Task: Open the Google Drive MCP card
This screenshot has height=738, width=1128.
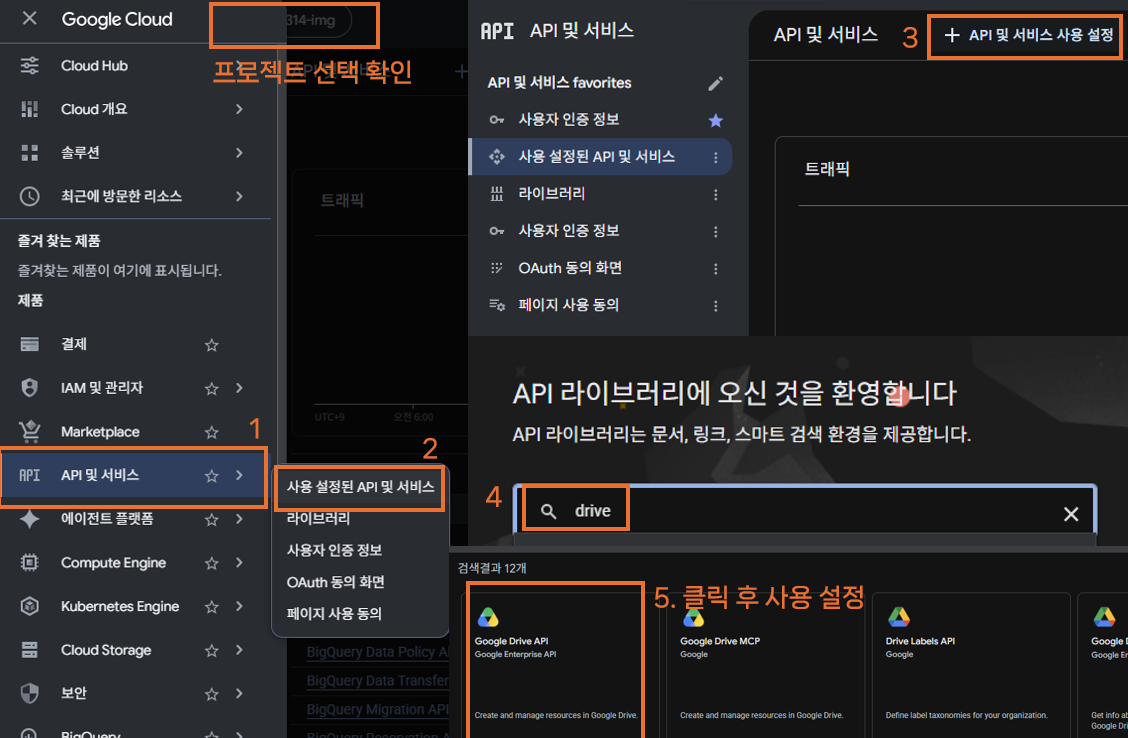Action: tap(764, 665)
